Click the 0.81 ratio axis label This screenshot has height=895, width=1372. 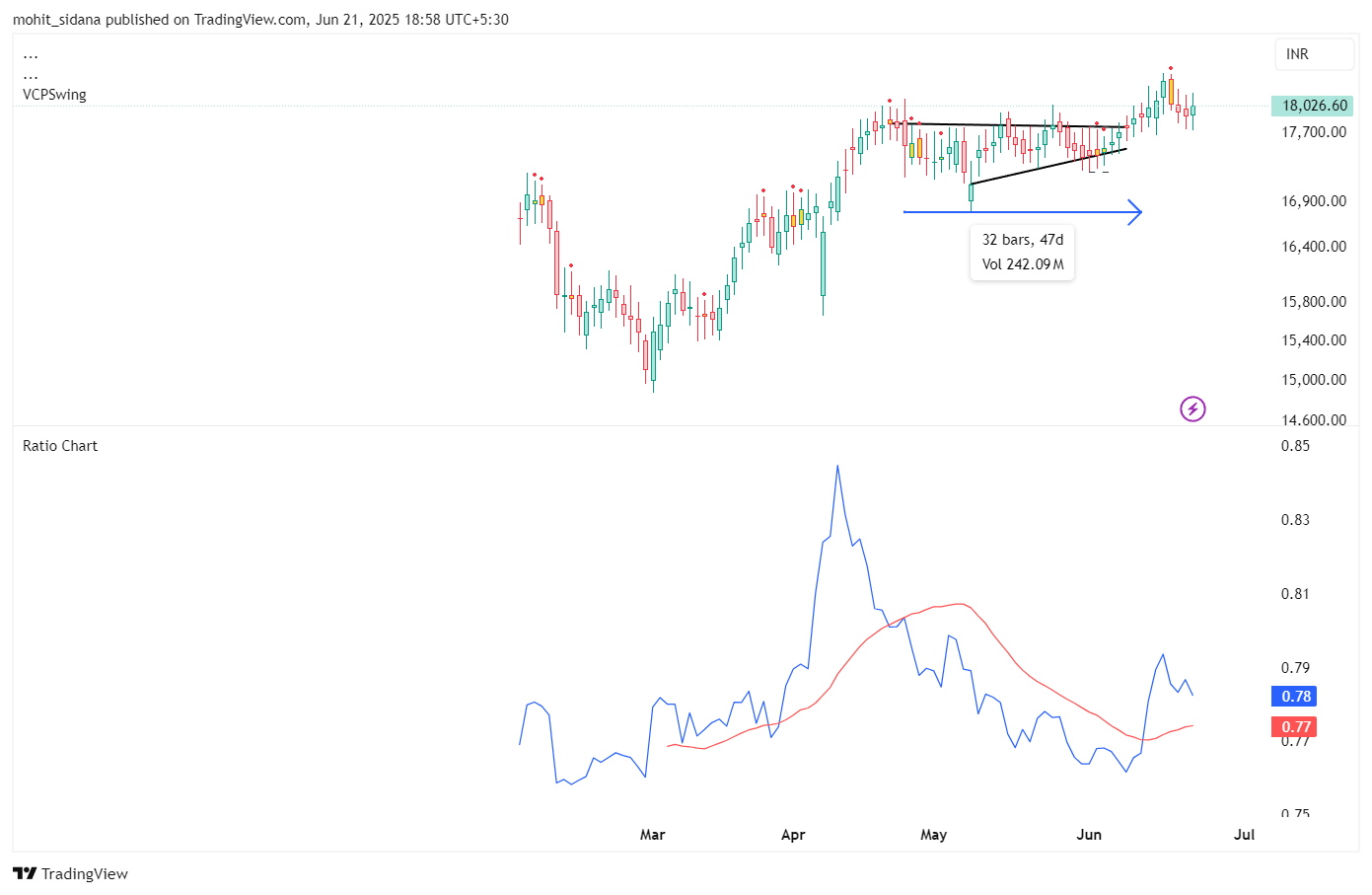tap(1295, 594)
